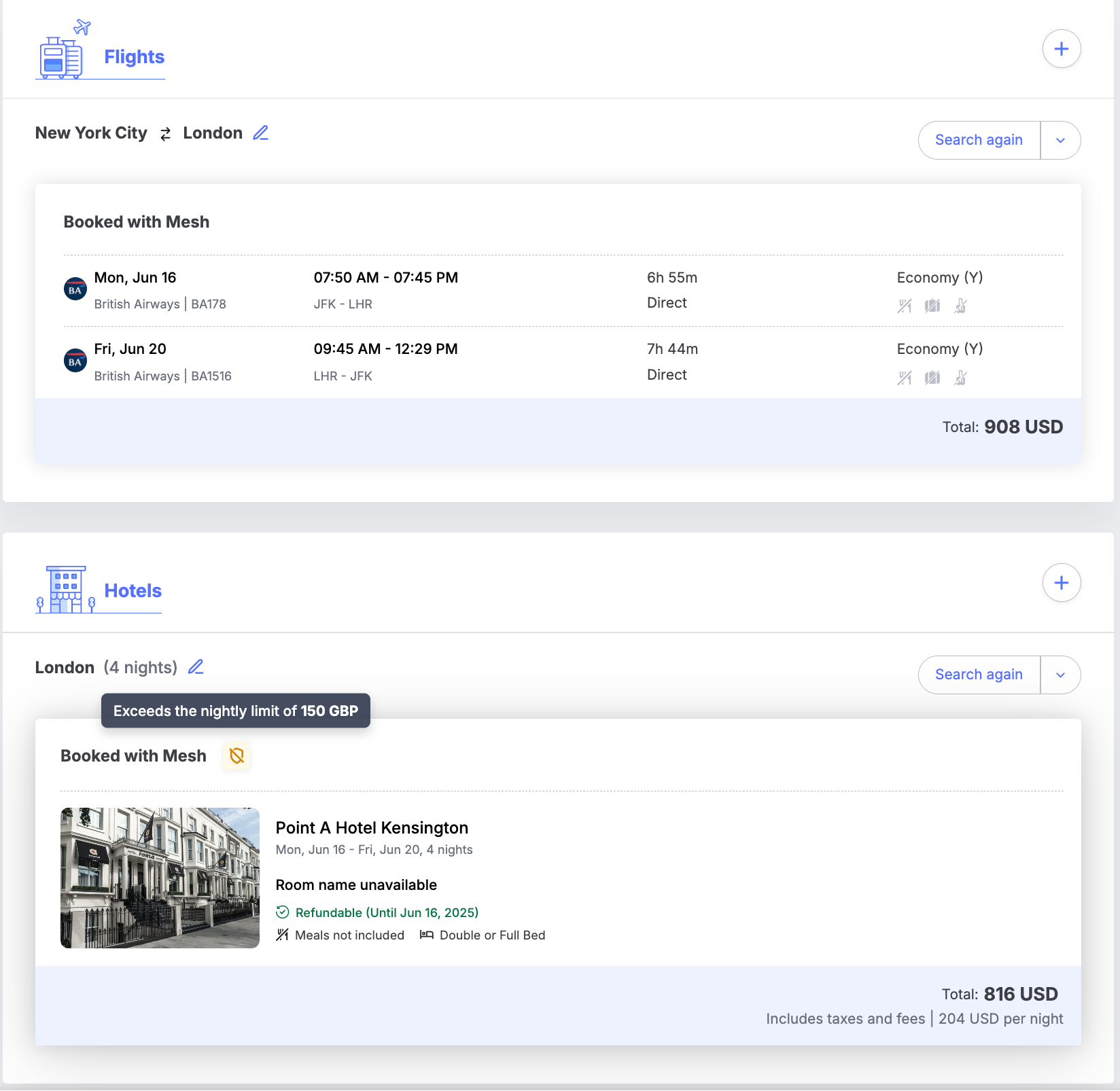Click Room name unavailable text
The image size is (1120, 1091).
[x=356, y=885]
